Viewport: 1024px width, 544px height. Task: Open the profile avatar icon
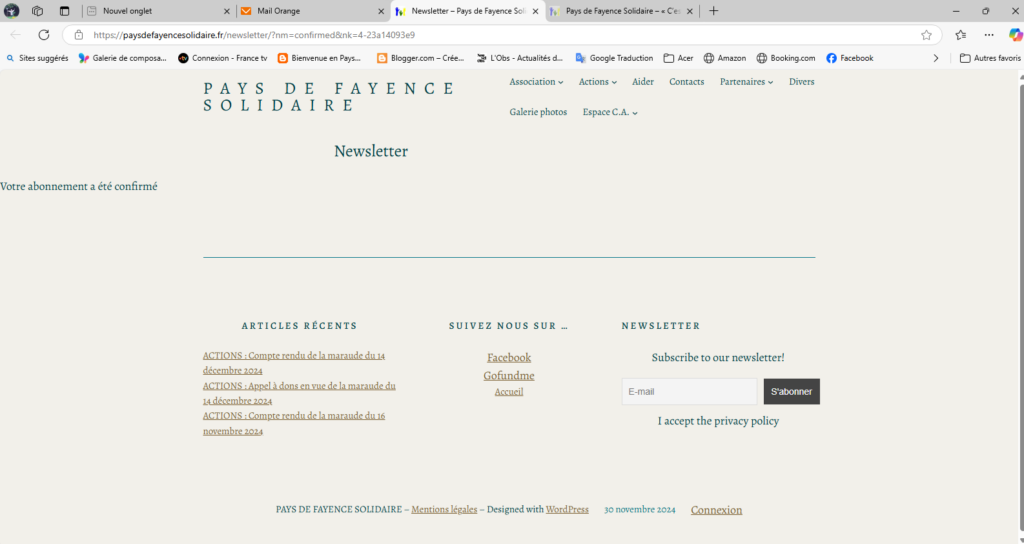pos(12,11)
